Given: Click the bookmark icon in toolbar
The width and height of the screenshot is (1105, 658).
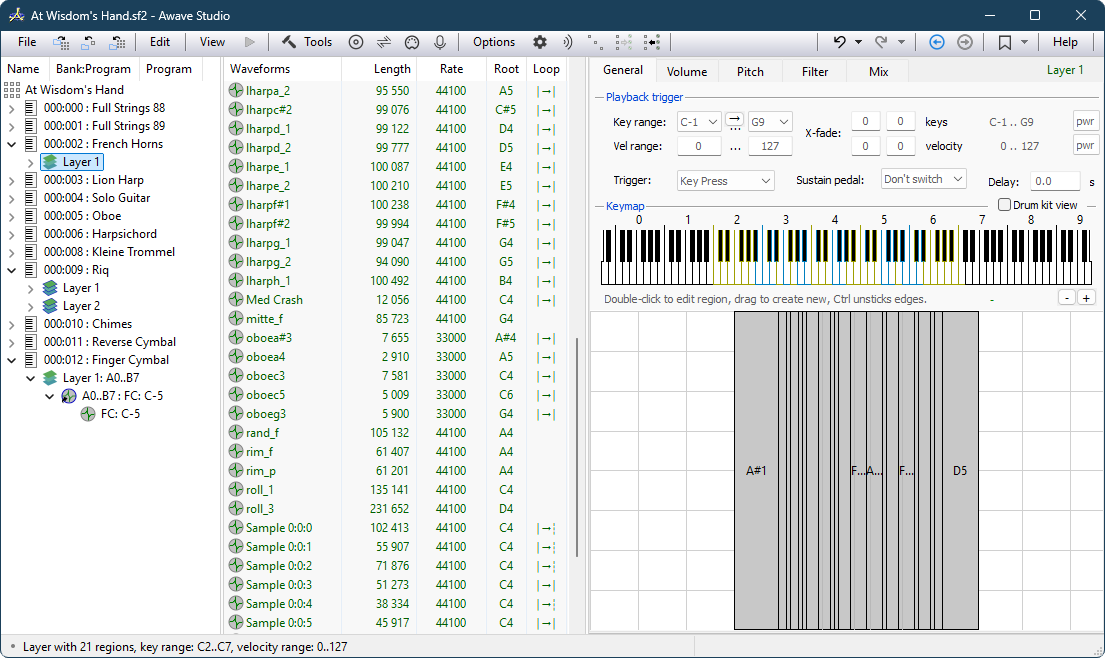Looking at the screenshot, I should click(x=1004, y=42).
